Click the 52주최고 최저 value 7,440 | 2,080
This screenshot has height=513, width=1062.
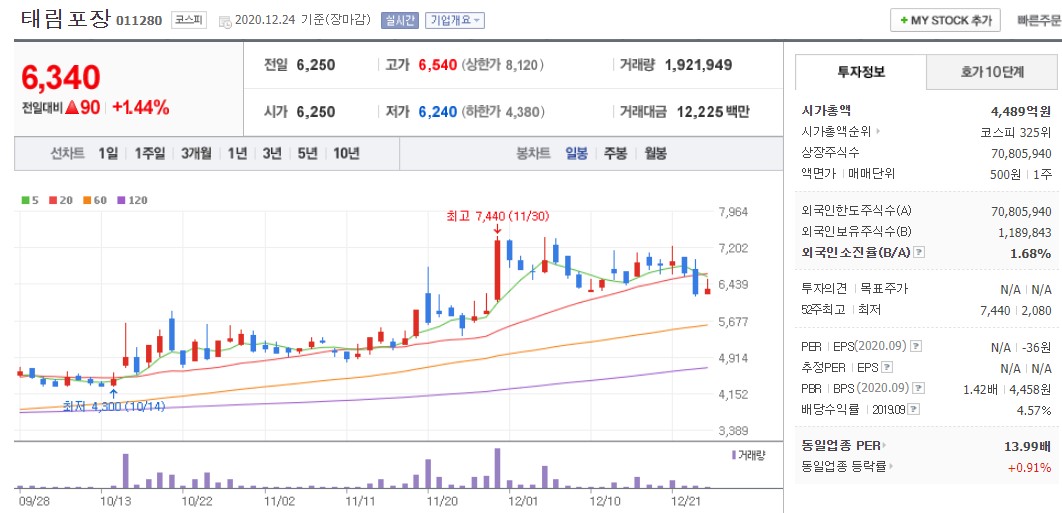(x=1017, y=310)
